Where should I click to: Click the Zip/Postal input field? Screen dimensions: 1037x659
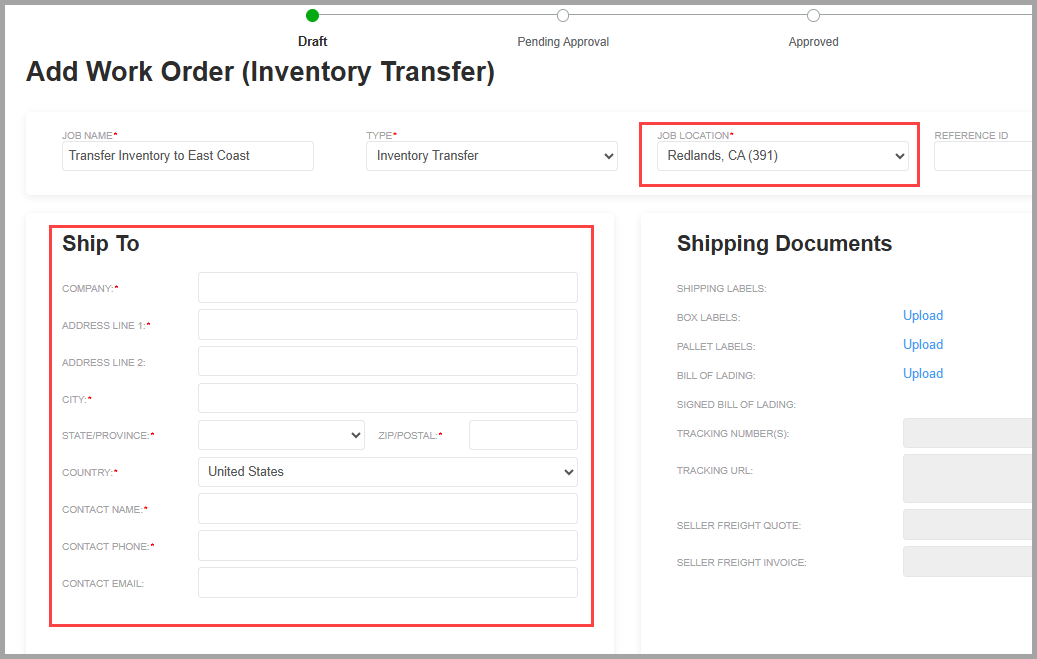coord(523,435)
